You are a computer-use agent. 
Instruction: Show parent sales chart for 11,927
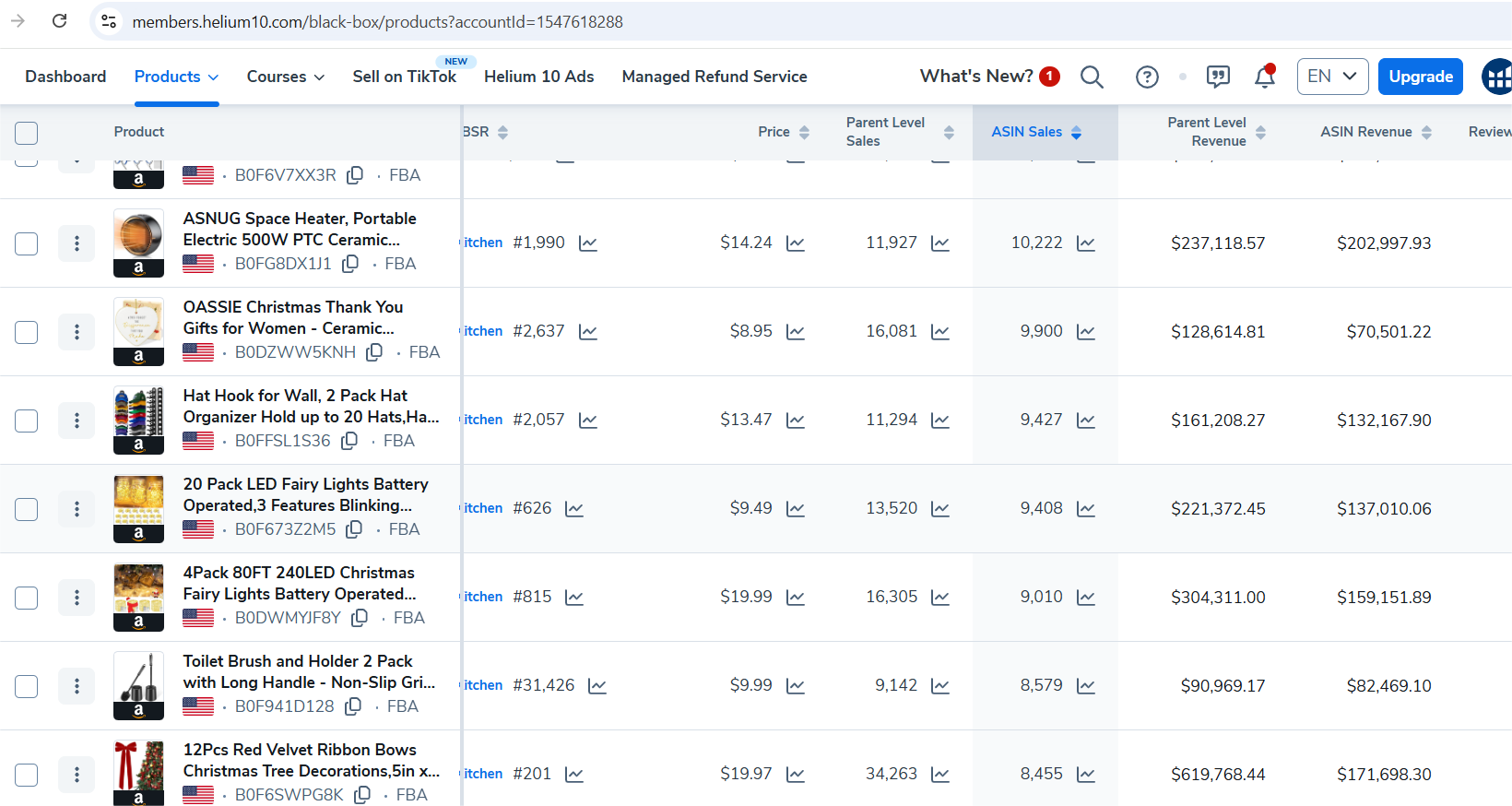pyautogui.click(x=940, y=243)
